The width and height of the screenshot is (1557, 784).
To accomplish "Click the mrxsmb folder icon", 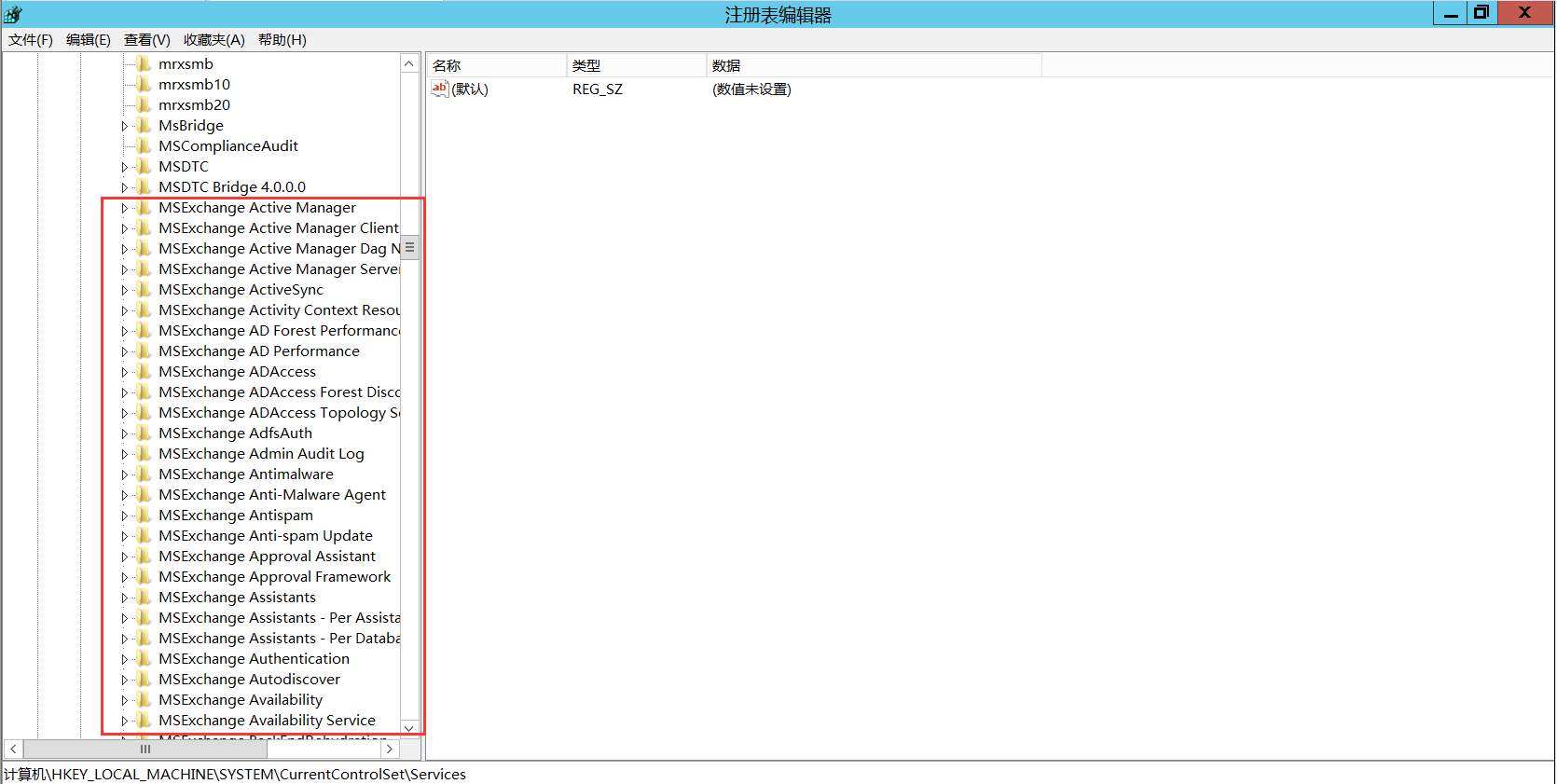I will pyautogui.click(x=144, y=63).
